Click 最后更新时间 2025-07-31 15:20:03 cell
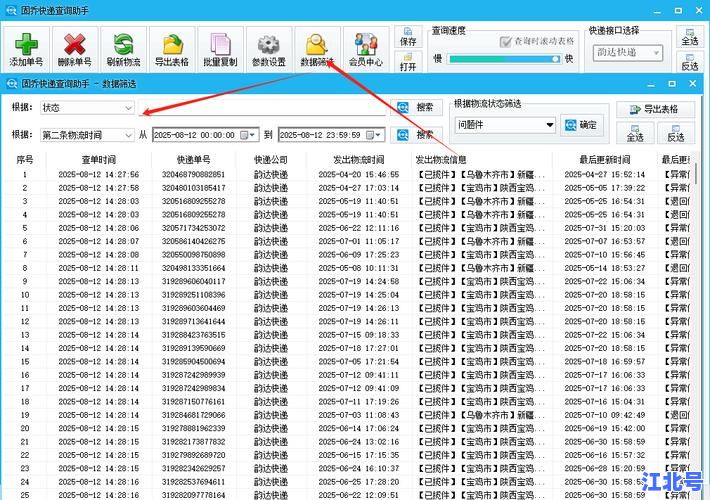 604,228
